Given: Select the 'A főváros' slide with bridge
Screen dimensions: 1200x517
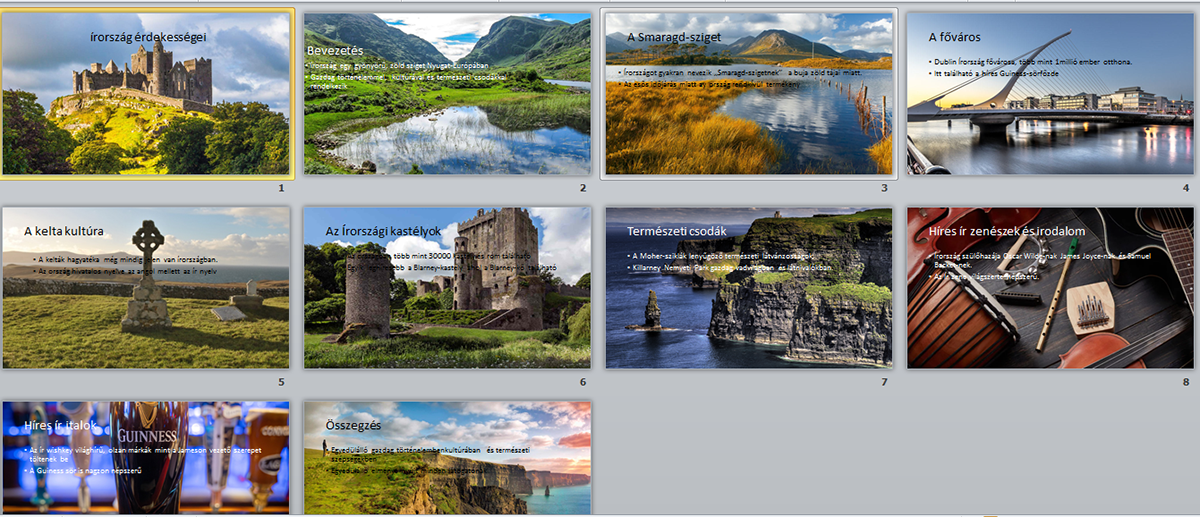Looking at the screenshot, I should pos(1050,94).
